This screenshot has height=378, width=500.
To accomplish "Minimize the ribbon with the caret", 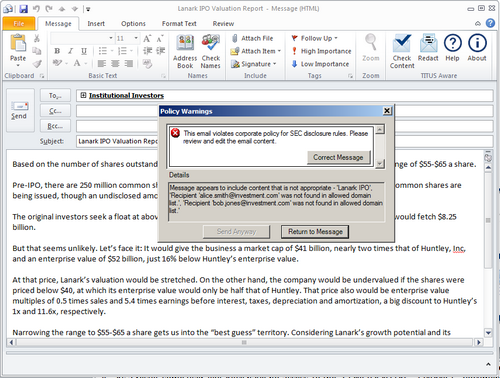I will [478, 23].
